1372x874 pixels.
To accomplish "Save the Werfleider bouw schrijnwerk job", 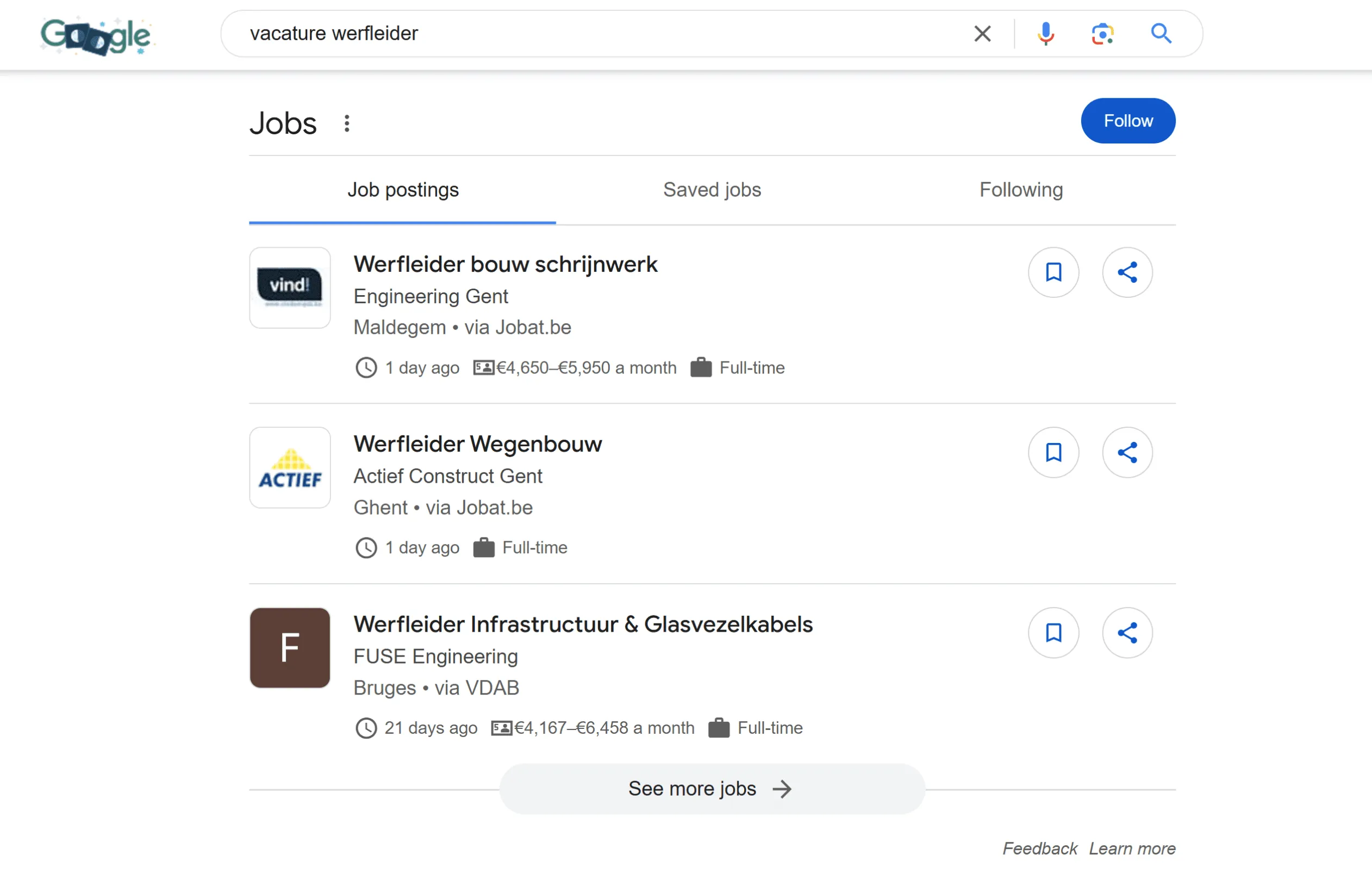I will [x=1053, y=272].
